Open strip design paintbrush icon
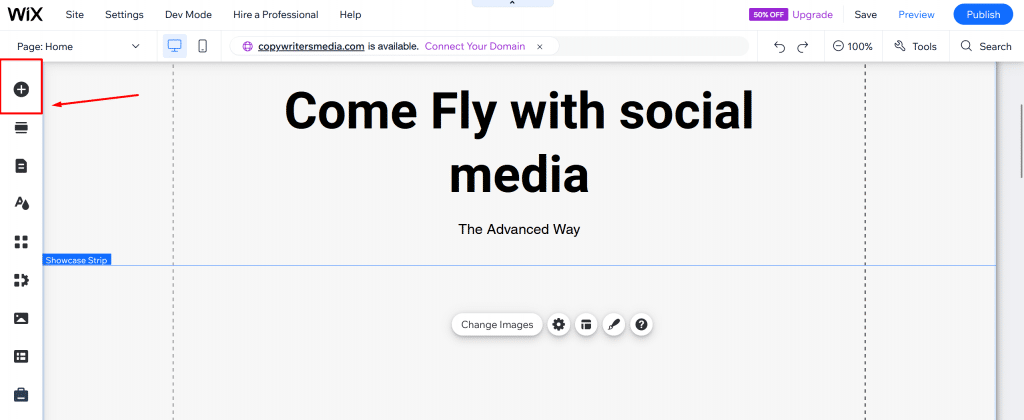This screenshot has width=1024, height=420. [x=614, y=324]
